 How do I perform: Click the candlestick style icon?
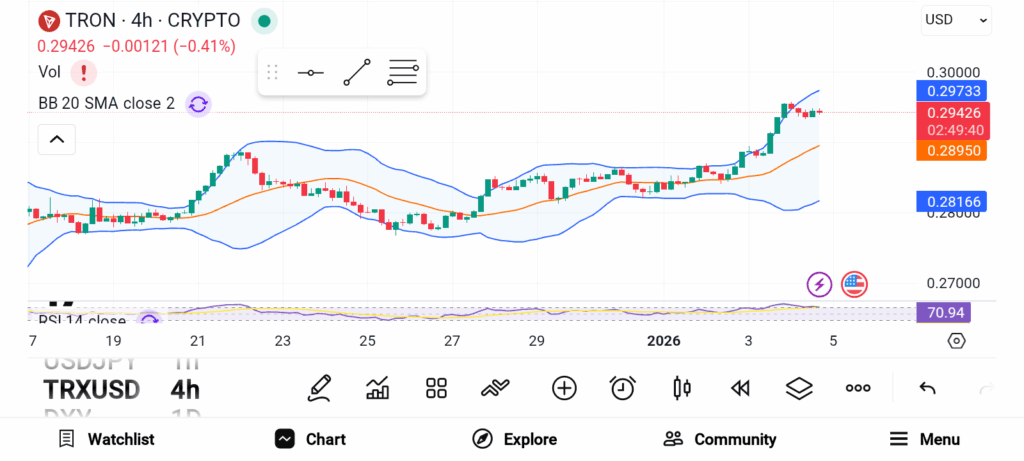click(682, 388)
